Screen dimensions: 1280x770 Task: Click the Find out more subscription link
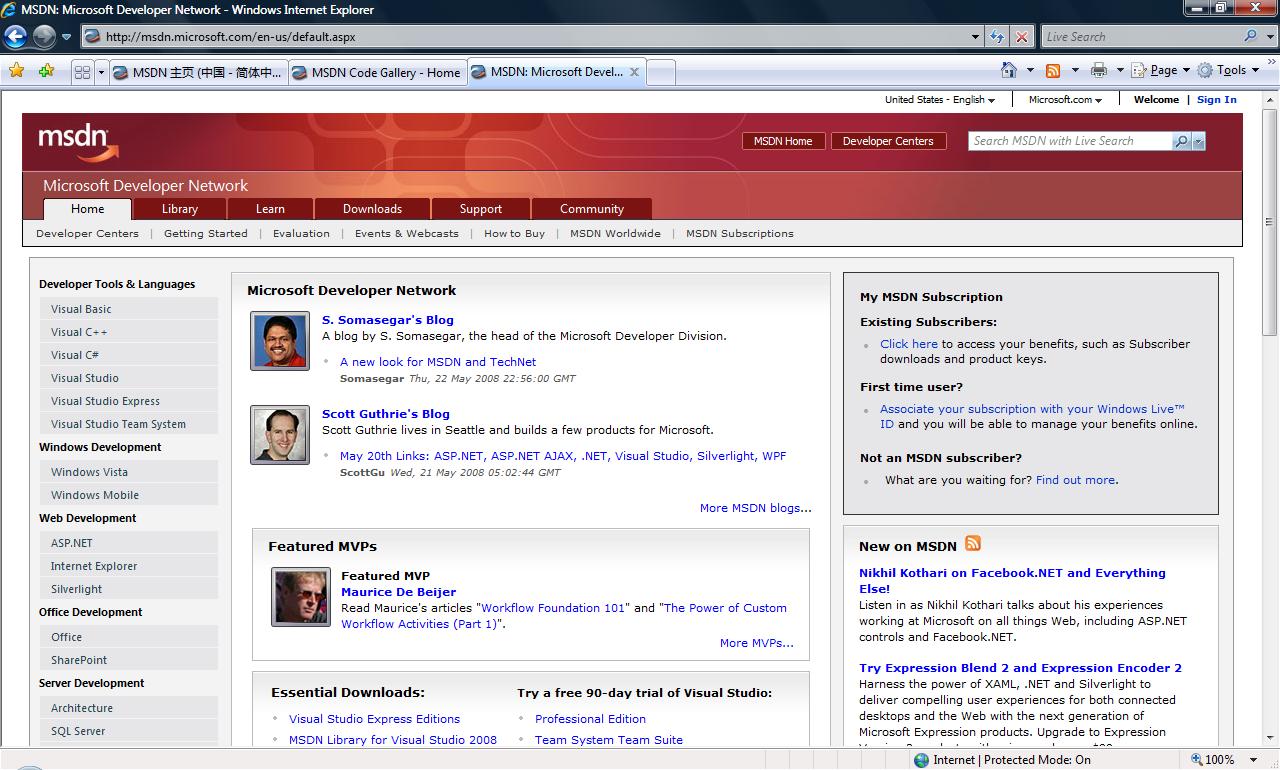point(1075,480)
